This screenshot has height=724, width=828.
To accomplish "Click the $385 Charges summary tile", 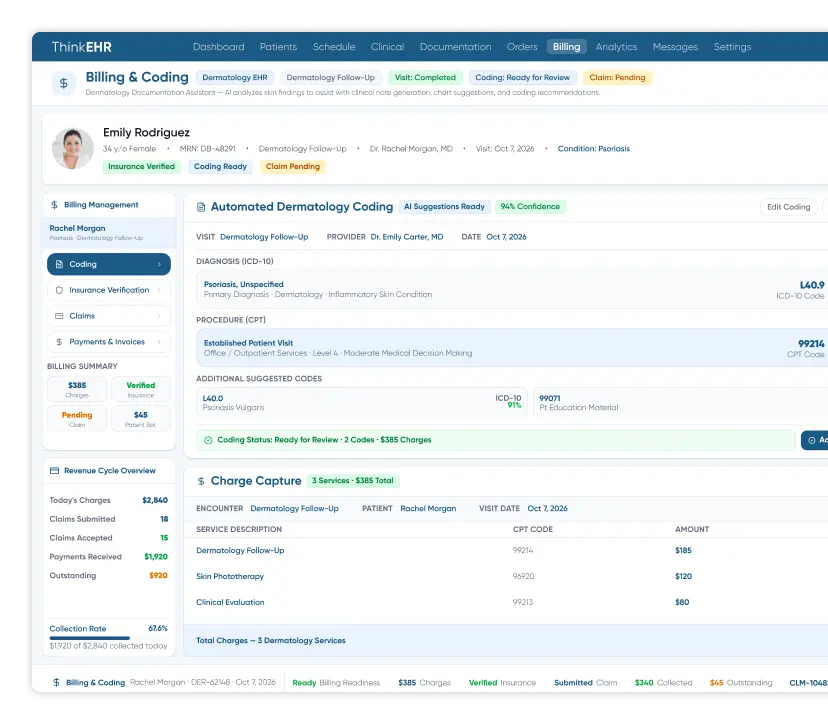I will coord(77,389).
